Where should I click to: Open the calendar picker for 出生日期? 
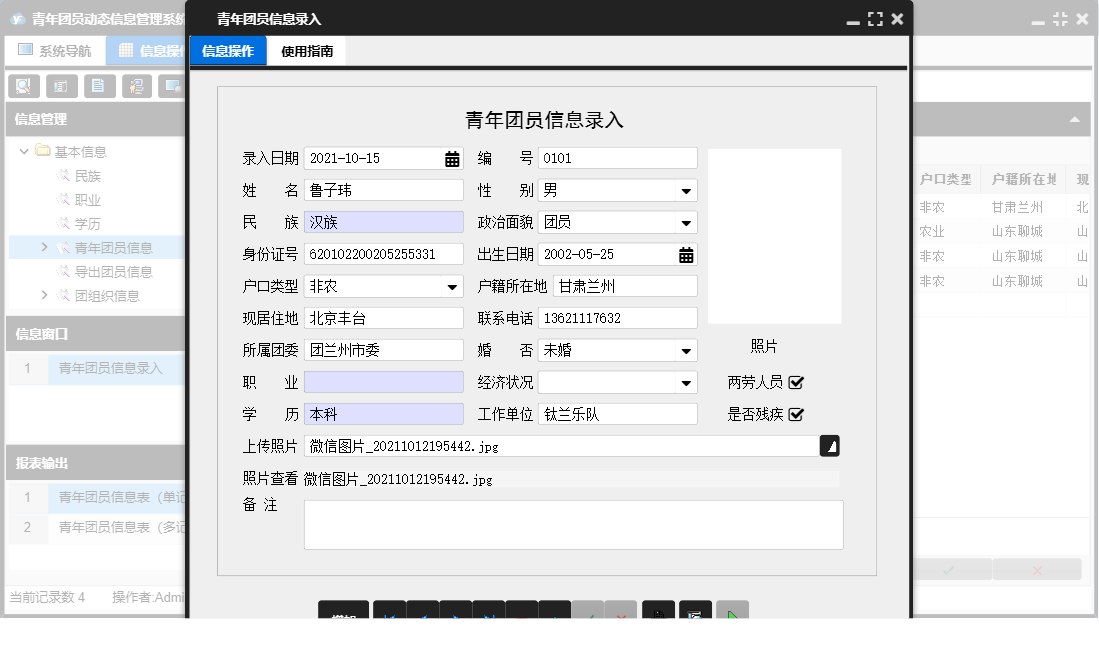[684, 254]
